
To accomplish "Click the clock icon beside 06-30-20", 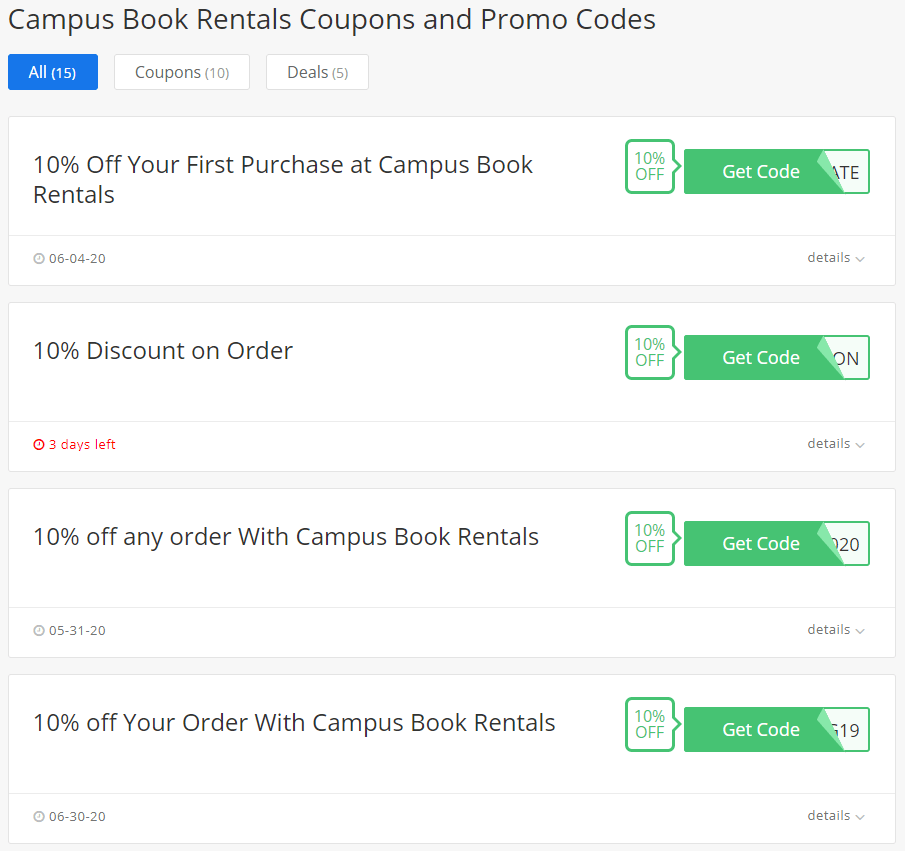I will pos(39,816).
